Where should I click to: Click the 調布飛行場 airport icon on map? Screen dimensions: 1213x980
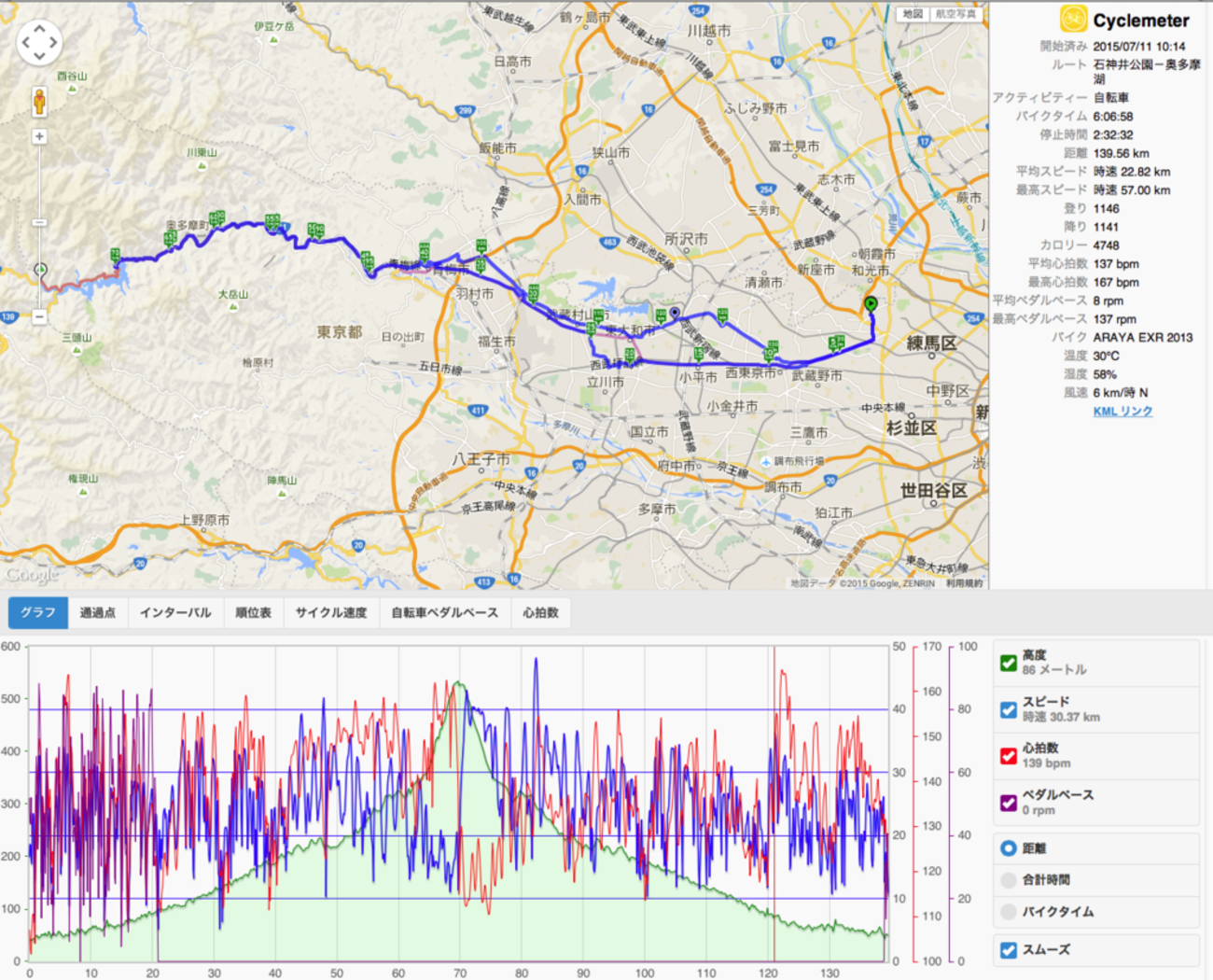pos(766,462)
